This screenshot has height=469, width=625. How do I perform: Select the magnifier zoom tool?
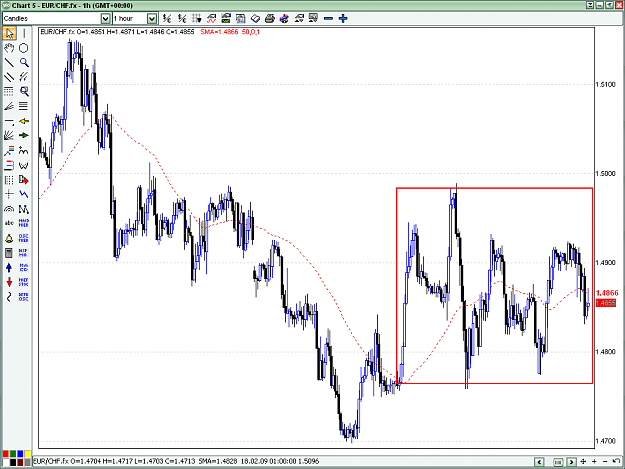coord(24,63)
